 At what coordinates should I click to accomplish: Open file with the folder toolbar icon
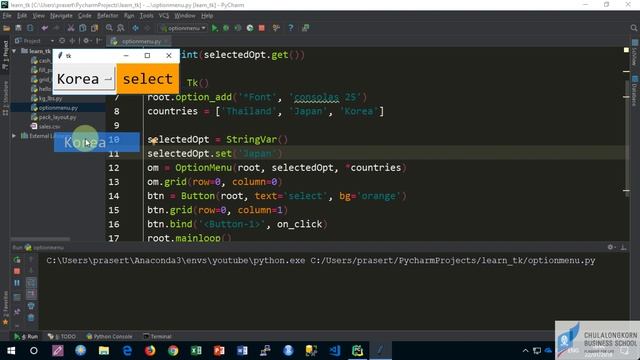(7, 28)
